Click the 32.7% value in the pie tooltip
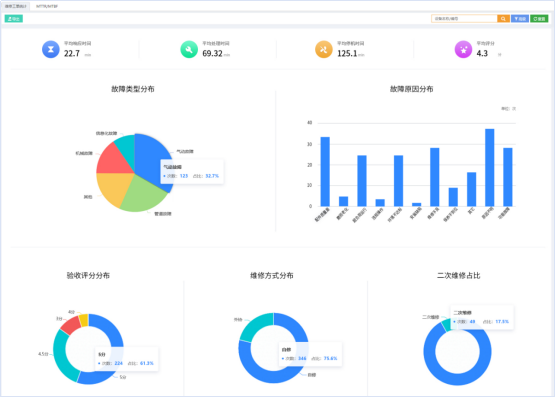556x397 pixels. (x=212, y=176)
